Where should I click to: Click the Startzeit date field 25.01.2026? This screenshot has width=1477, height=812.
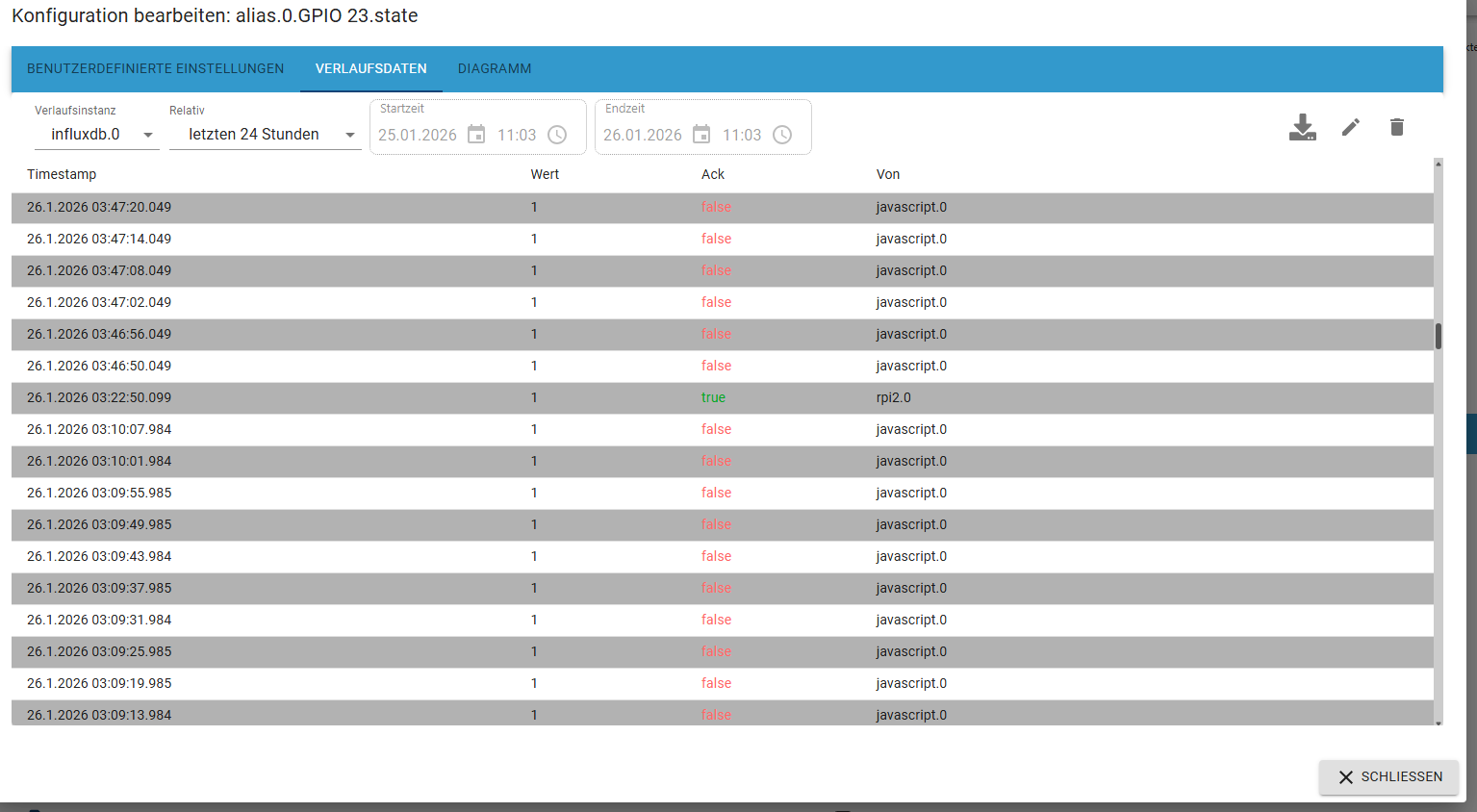(418, 135)
